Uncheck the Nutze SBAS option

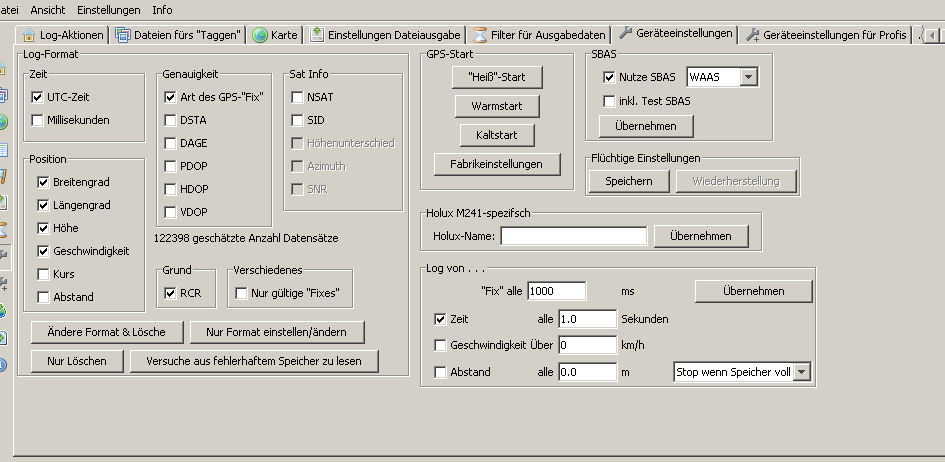point(609,77)
